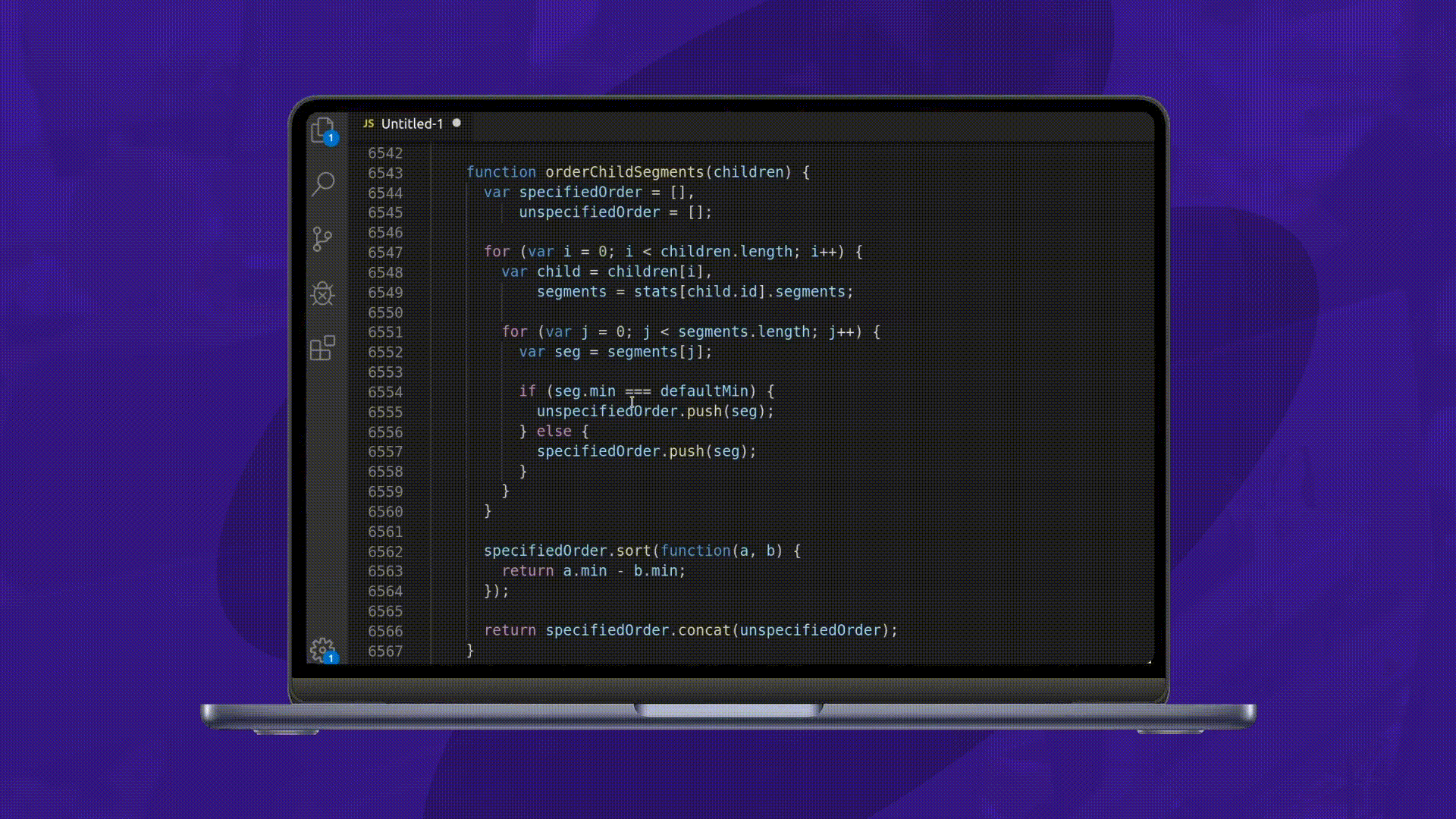Close unsaved tab via dot indicator
The image size is (1456, 819).
457,123
